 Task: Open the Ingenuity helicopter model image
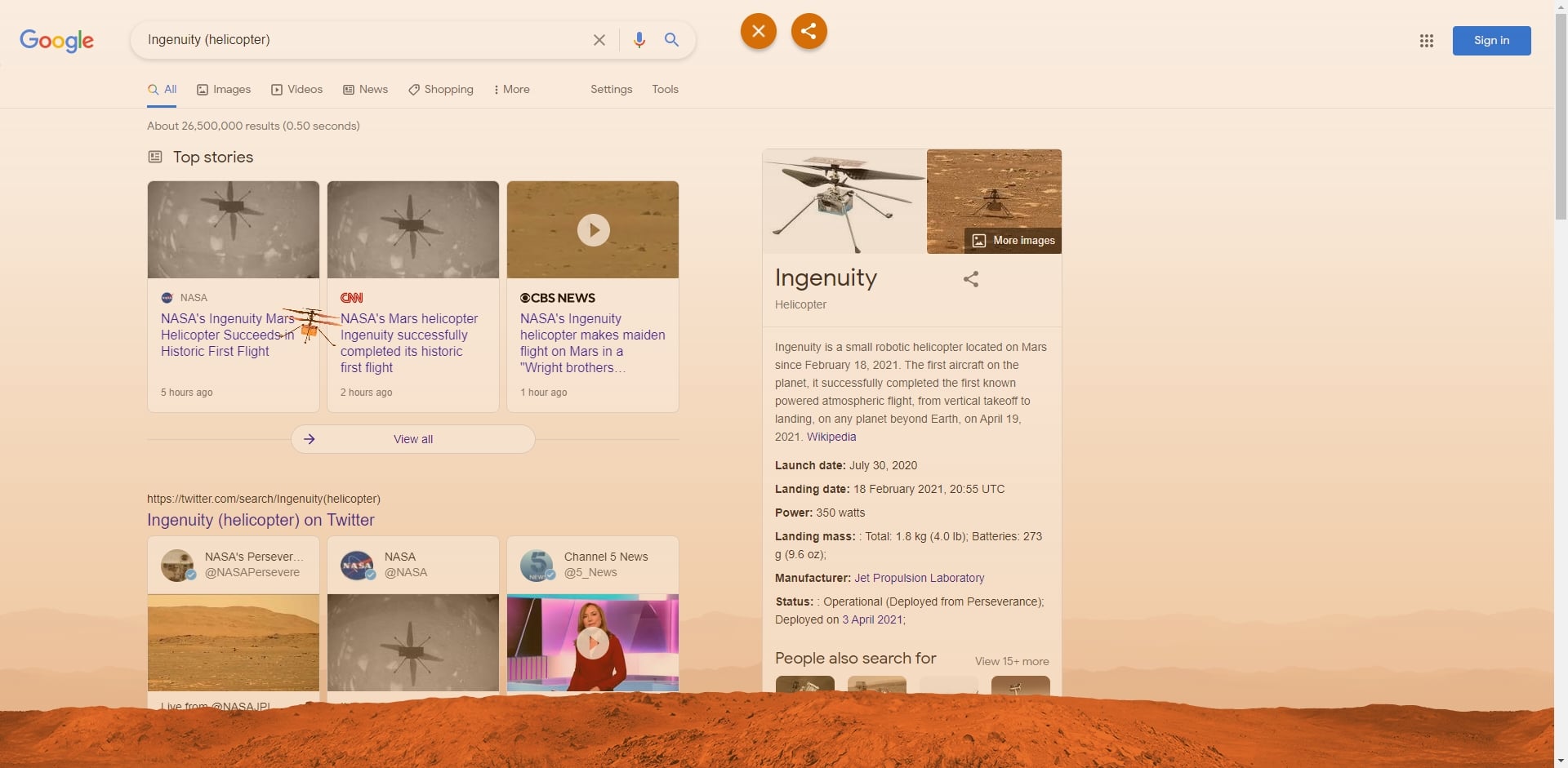pos(844,202)
